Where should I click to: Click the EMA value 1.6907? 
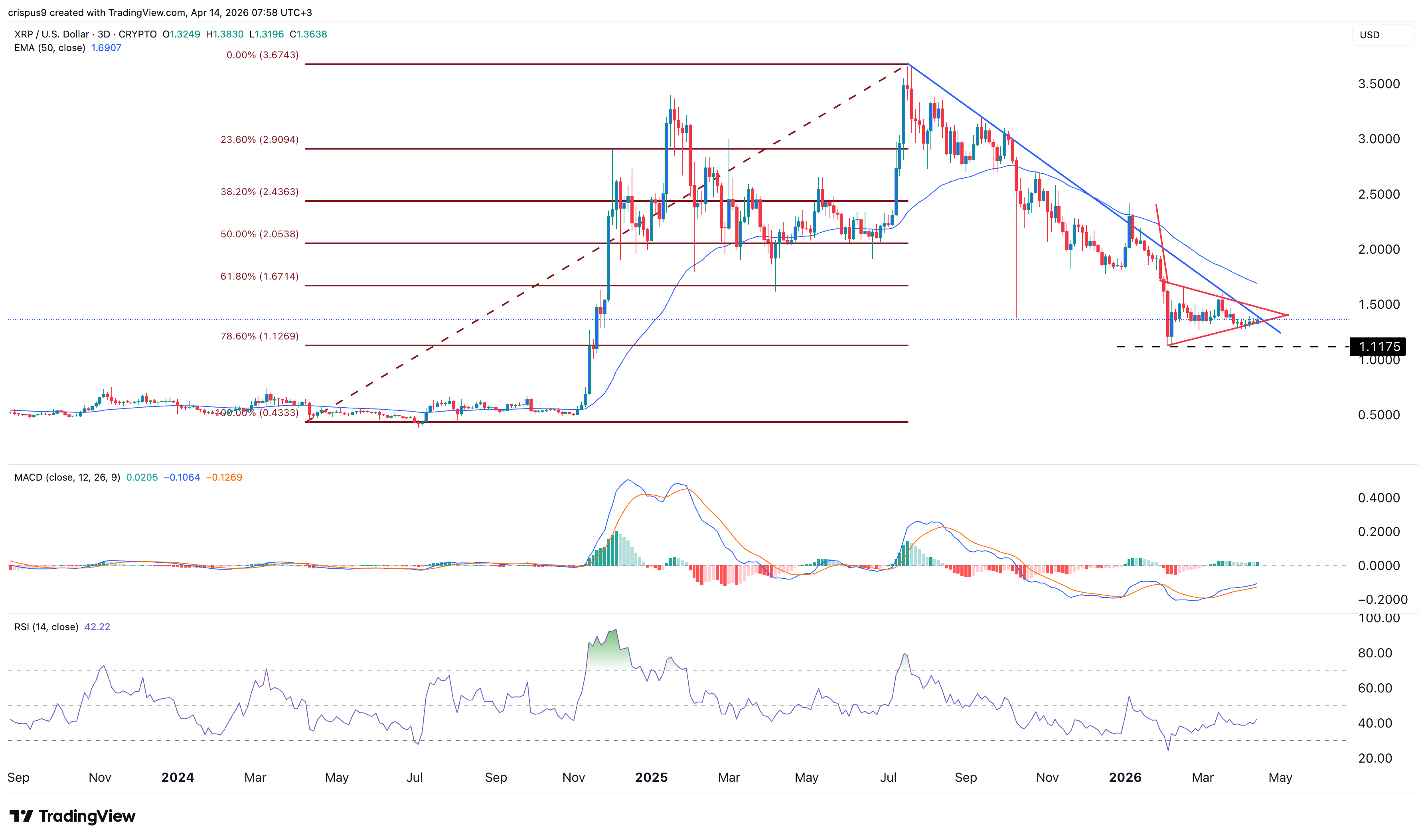(106, 48)
